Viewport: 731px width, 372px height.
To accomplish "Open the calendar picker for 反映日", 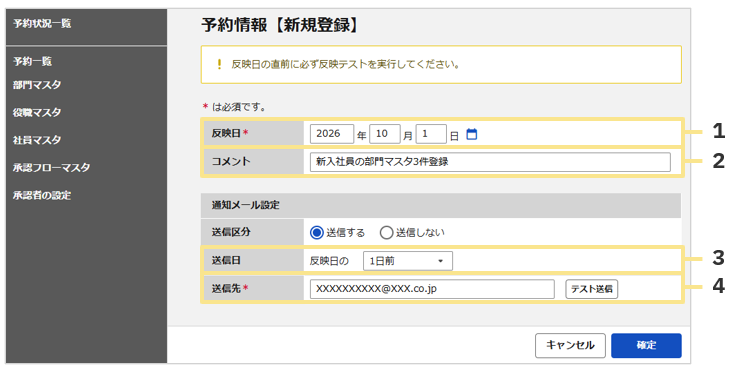I will pyautogui.click(x=472, y=134).
